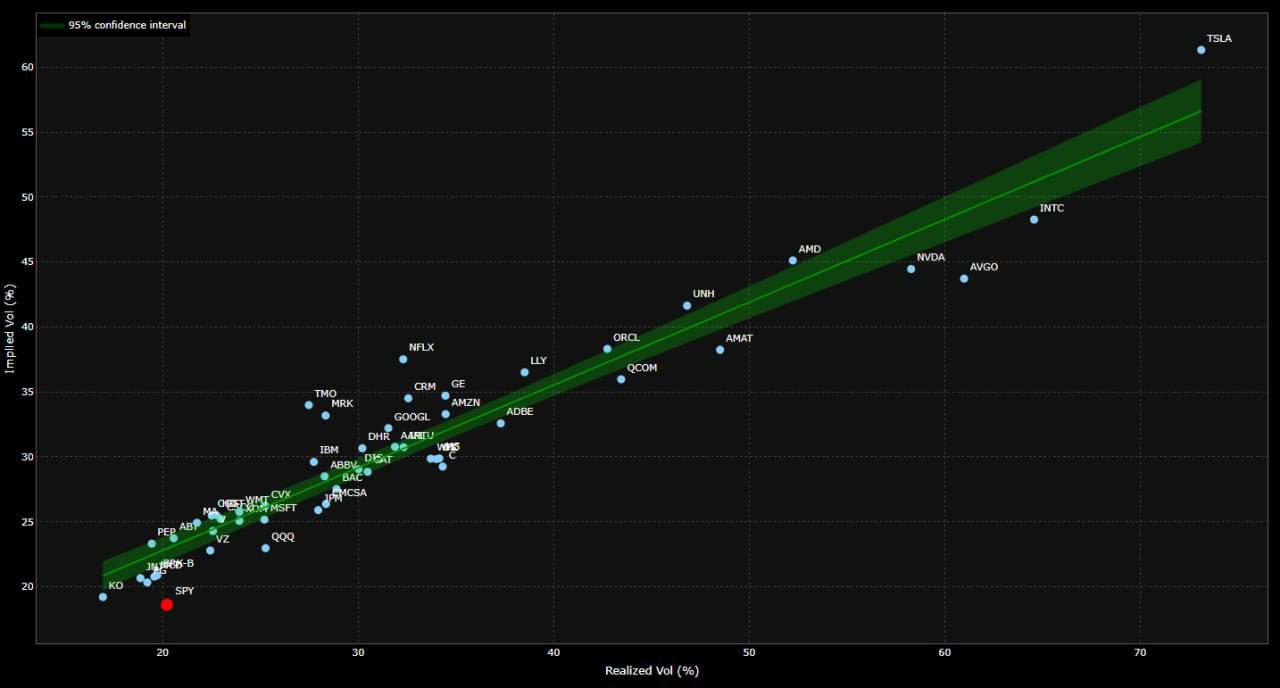The image size is (1280, 688).
Task: Select the MRK data point
Action: pos(326,415)
